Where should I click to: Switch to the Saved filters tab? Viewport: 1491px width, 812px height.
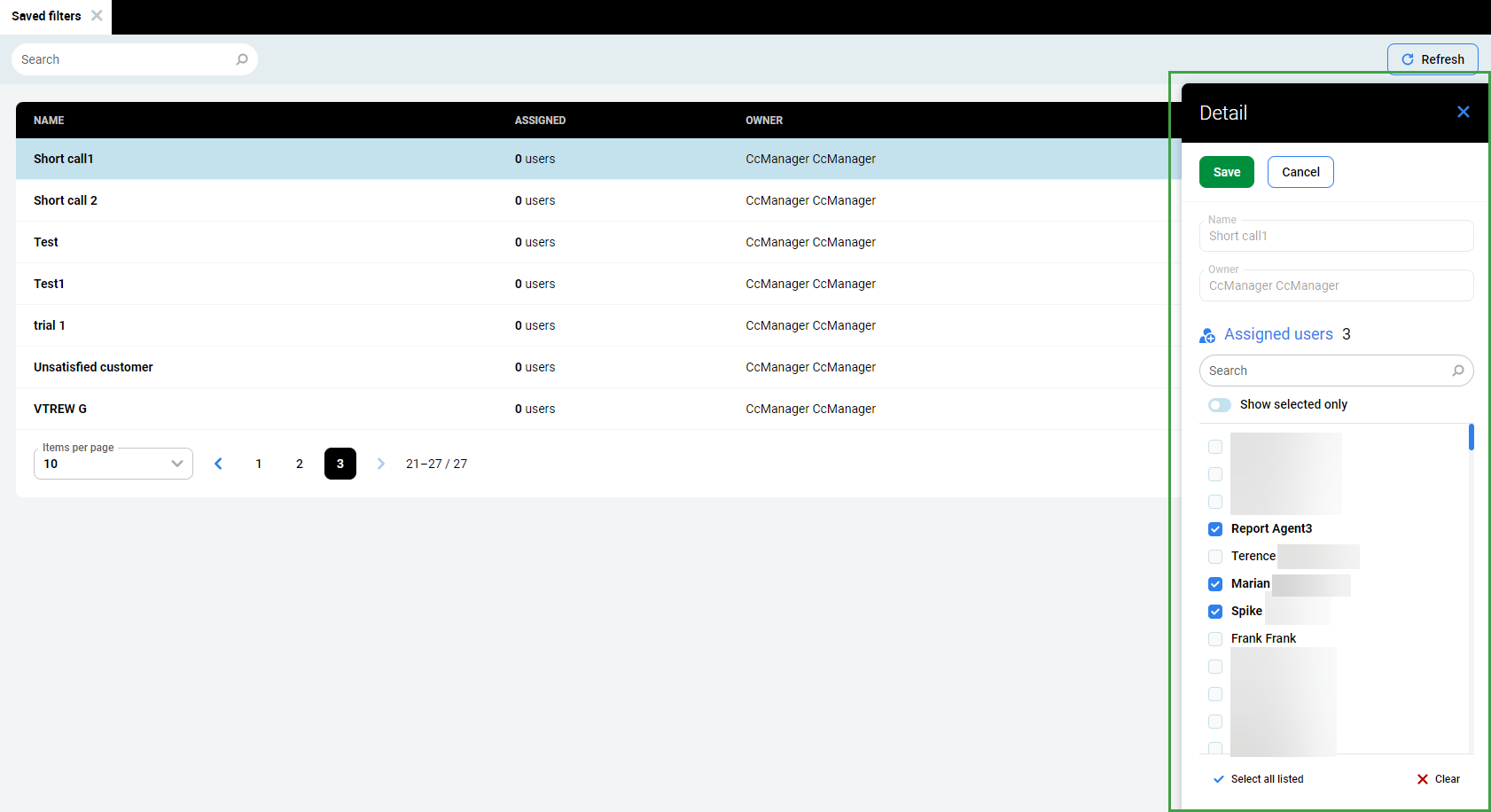[45, 15]
